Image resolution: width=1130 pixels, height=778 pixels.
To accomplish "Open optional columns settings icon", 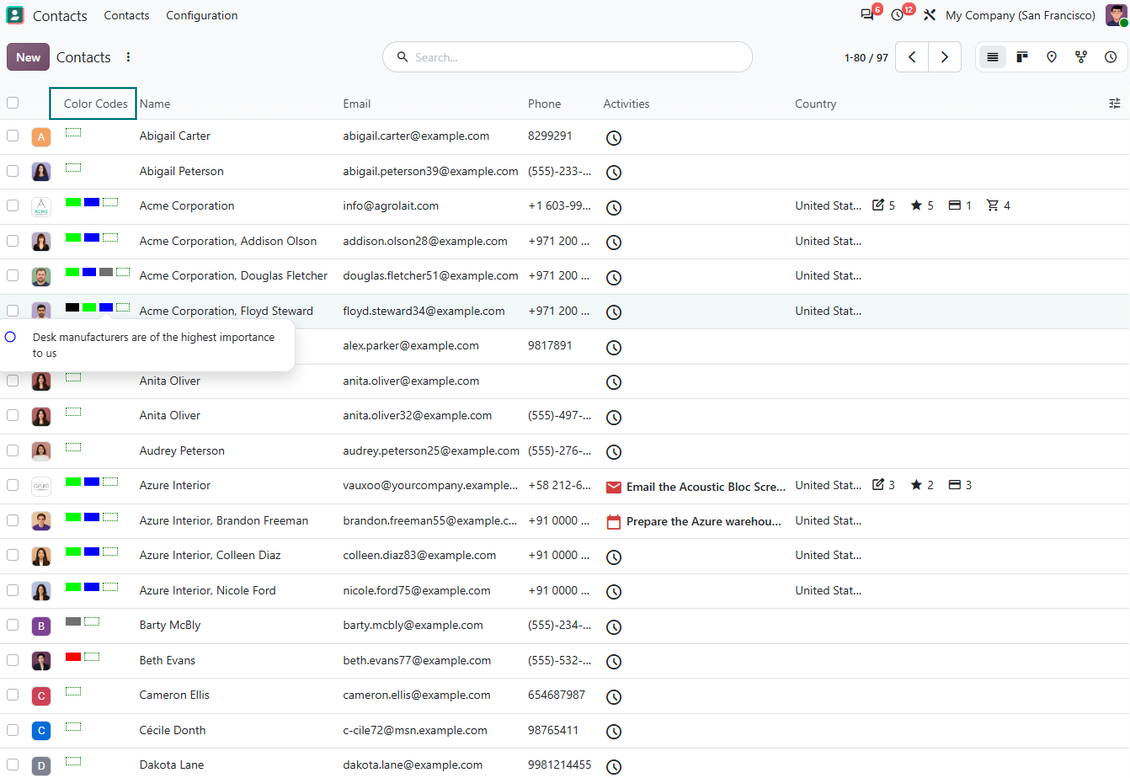I will tap(1114, 103).
